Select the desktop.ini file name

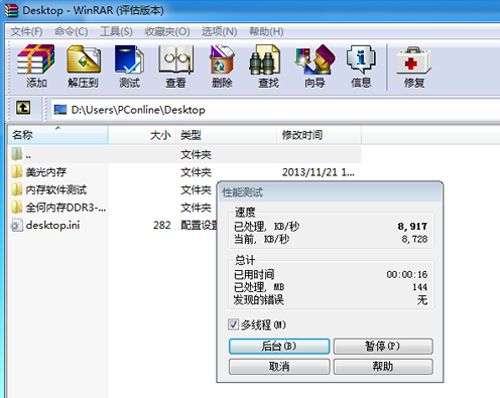pos(53,225)
